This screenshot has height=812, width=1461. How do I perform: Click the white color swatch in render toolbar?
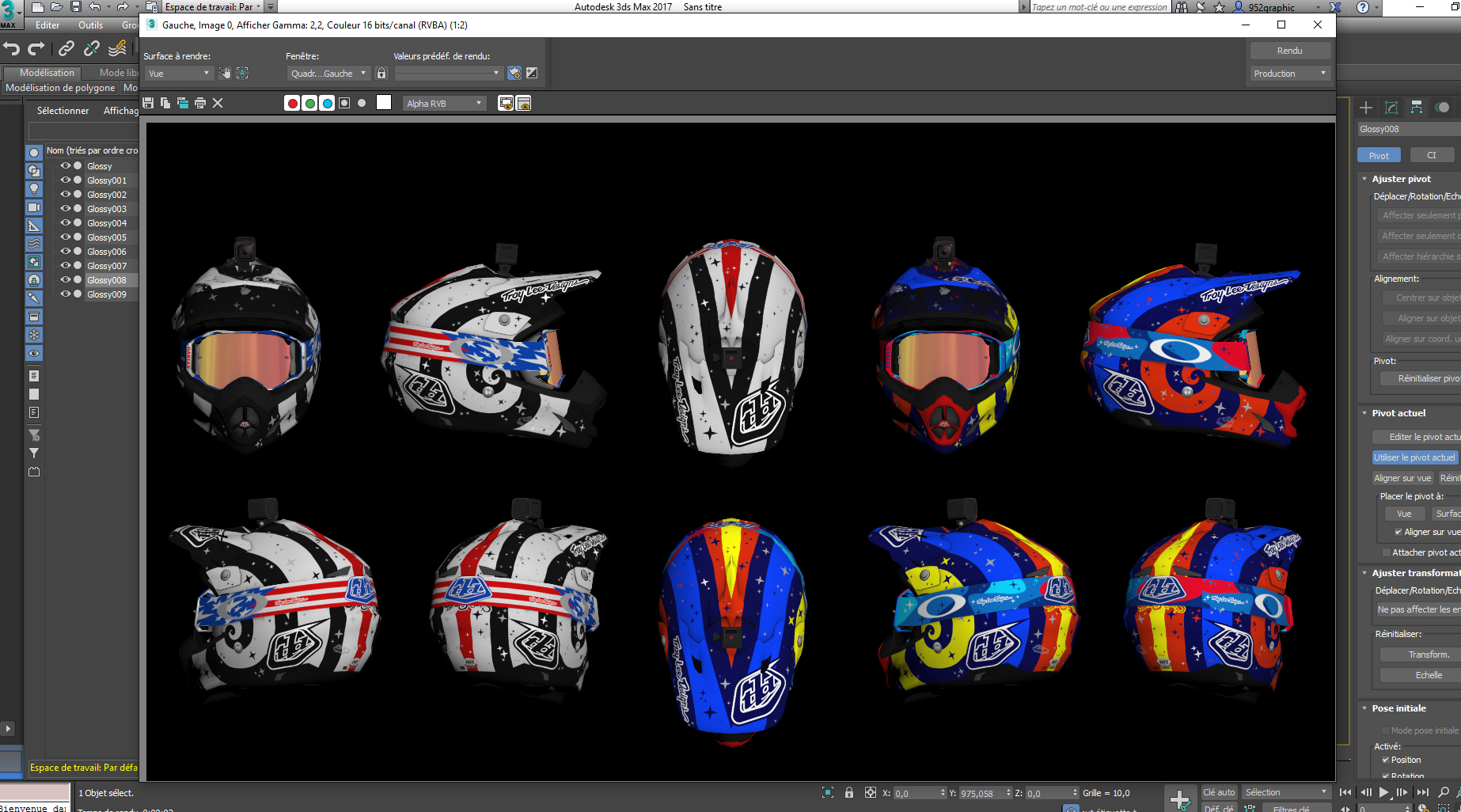384,103
